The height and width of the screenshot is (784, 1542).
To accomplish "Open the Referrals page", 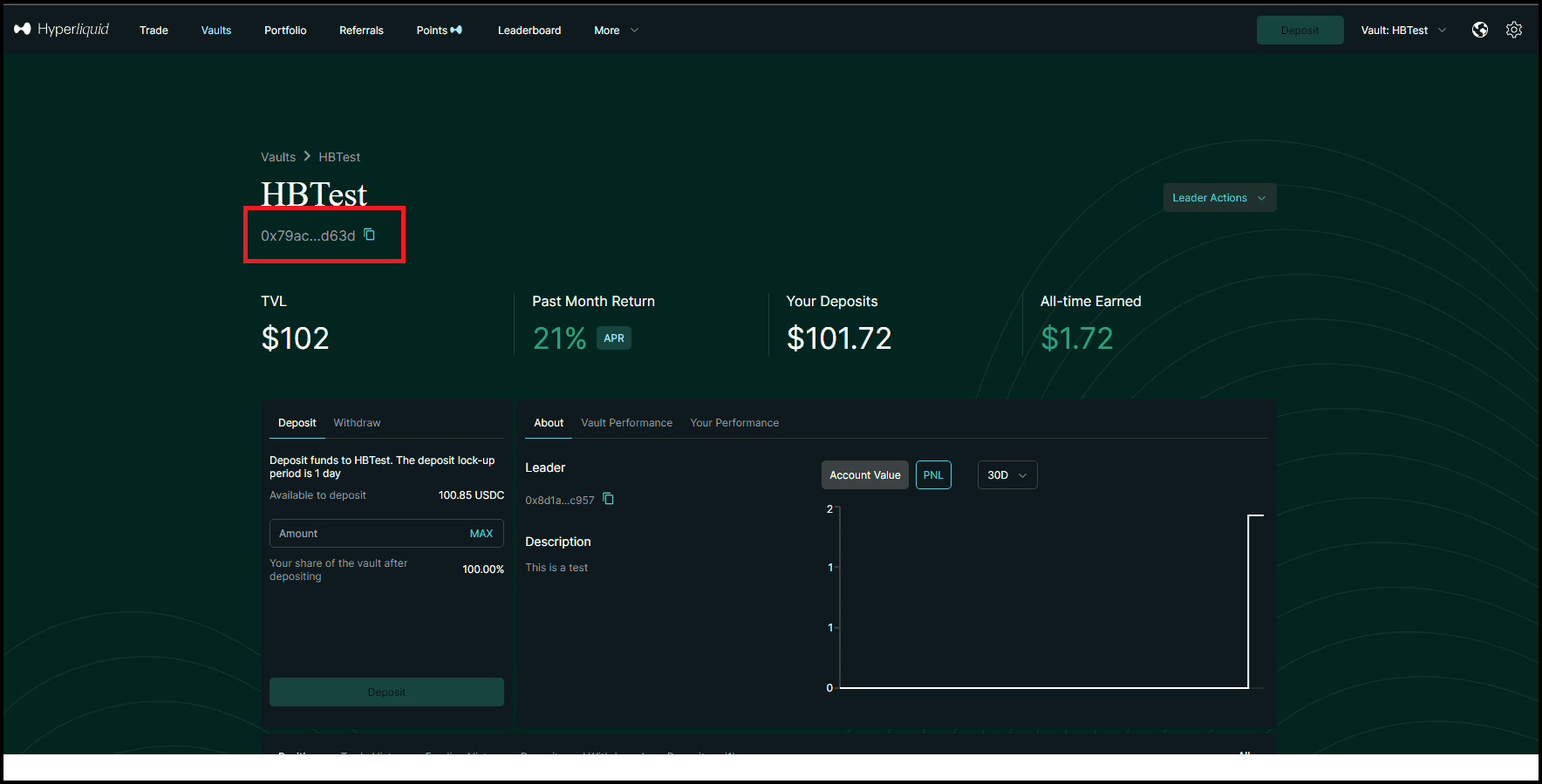I will (361, 31).
